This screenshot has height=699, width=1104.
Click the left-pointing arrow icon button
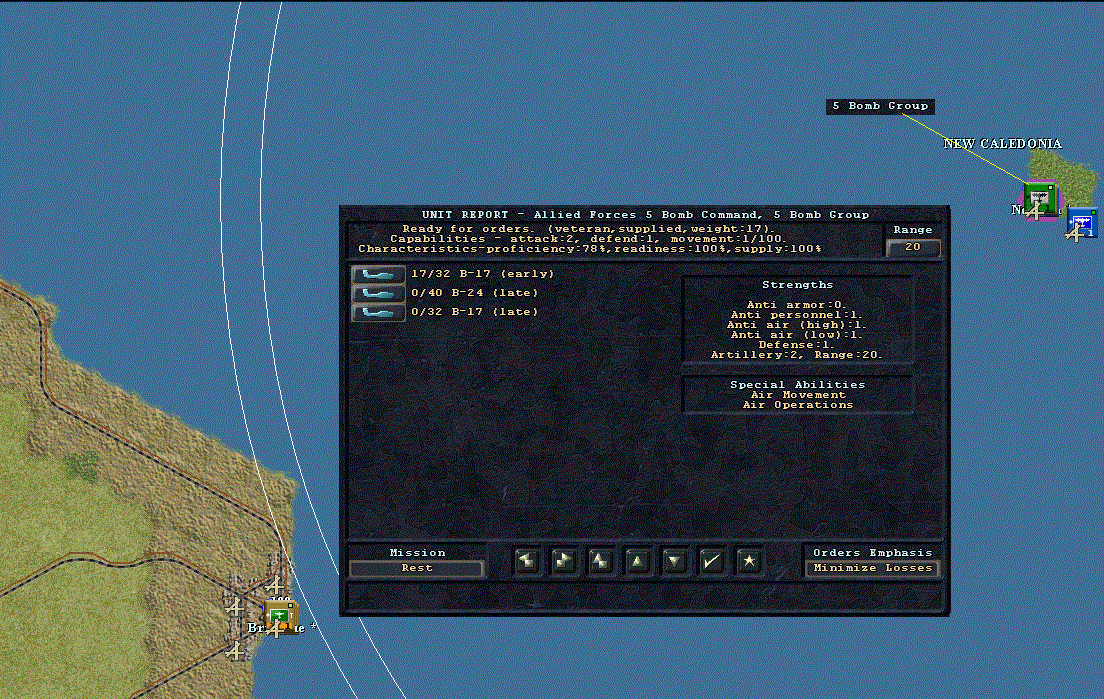coord(527,560)
